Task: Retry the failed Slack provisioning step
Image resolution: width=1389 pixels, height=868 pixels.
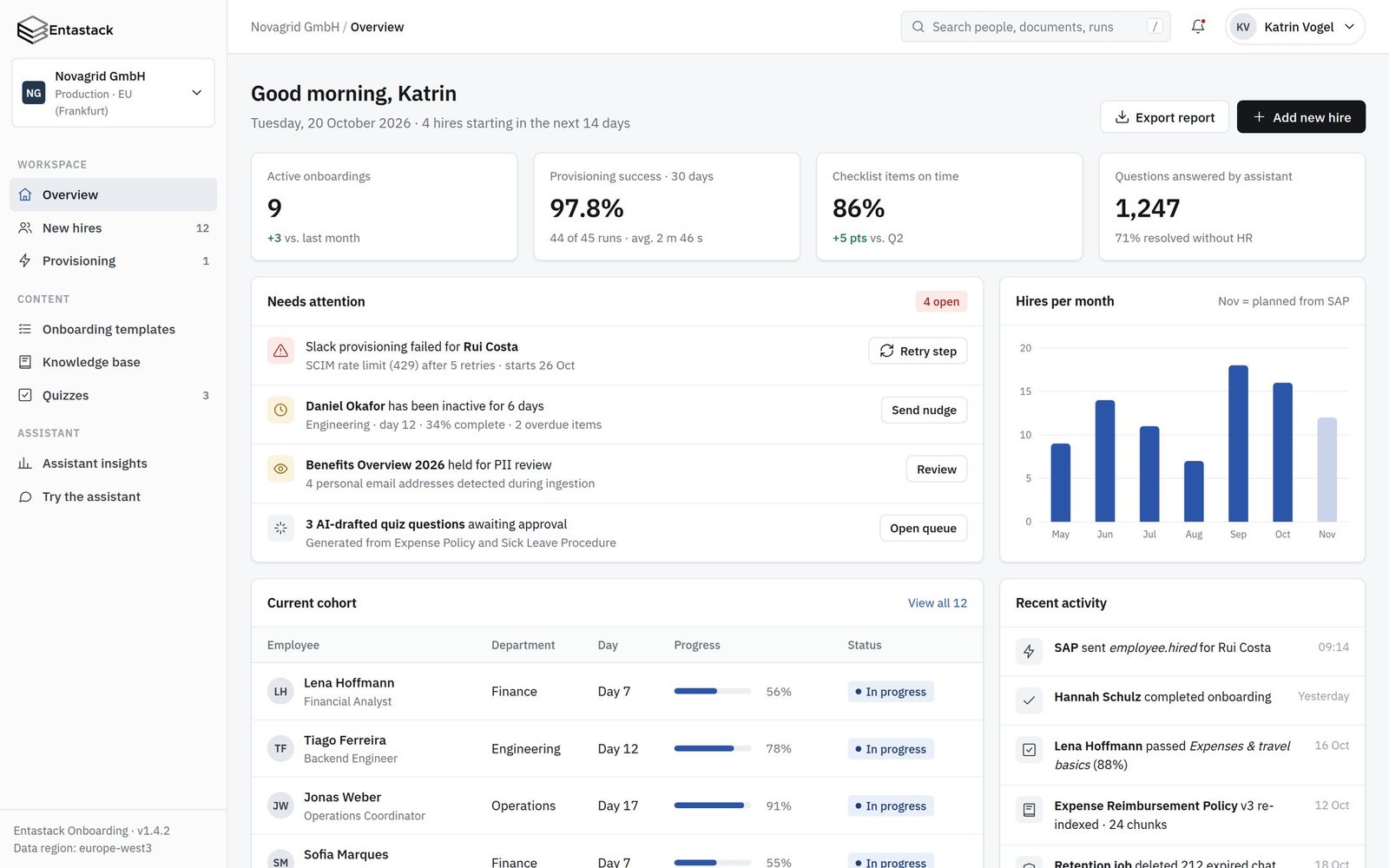Action: 918,351
